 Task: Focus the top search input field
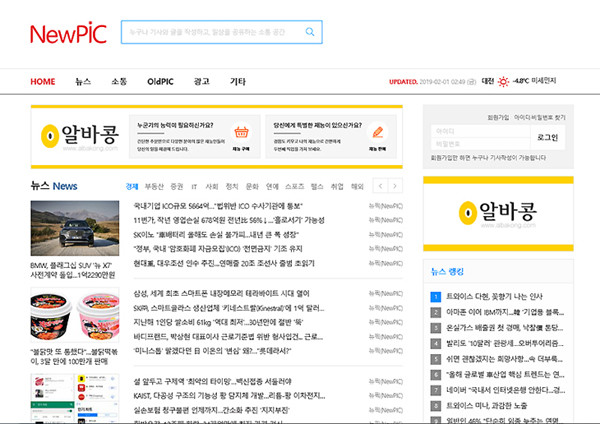(222, 32)
